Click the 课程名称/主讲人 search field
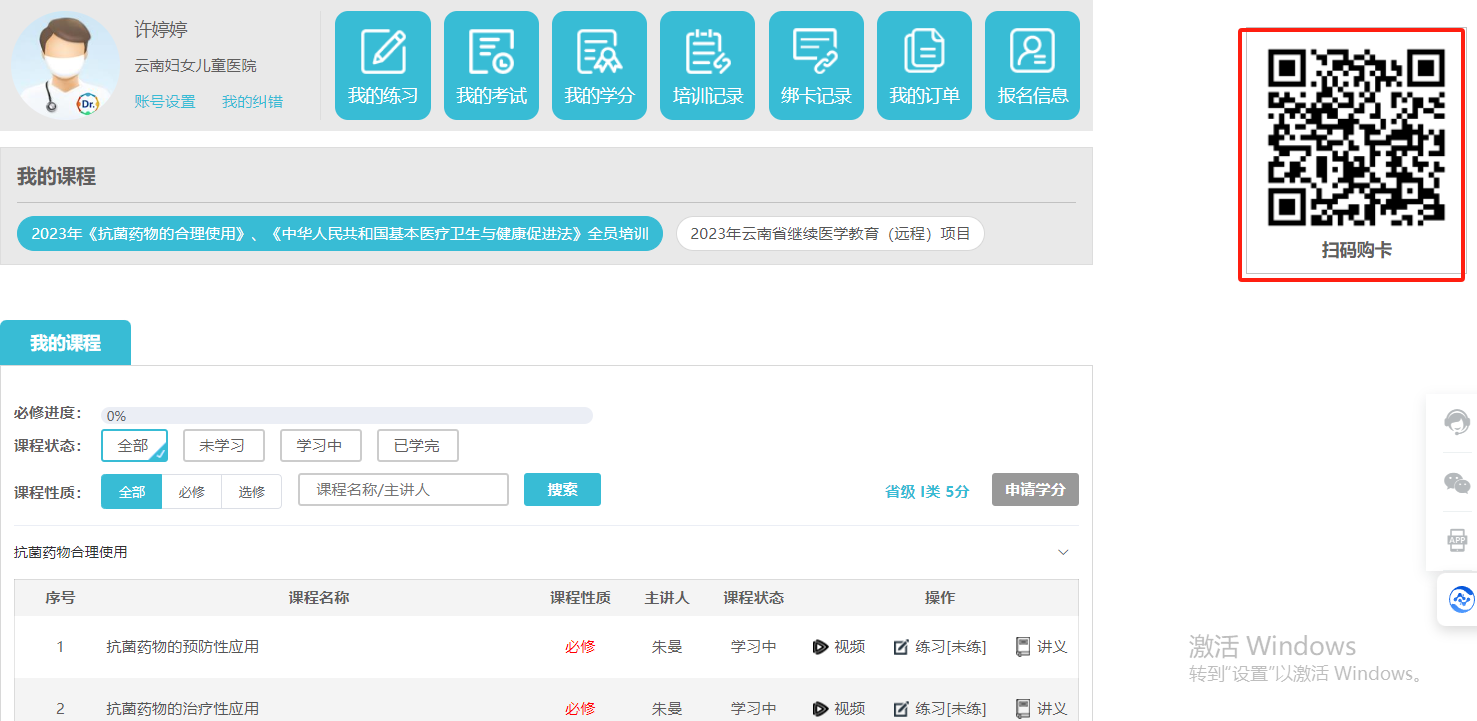 pos(403,490)
